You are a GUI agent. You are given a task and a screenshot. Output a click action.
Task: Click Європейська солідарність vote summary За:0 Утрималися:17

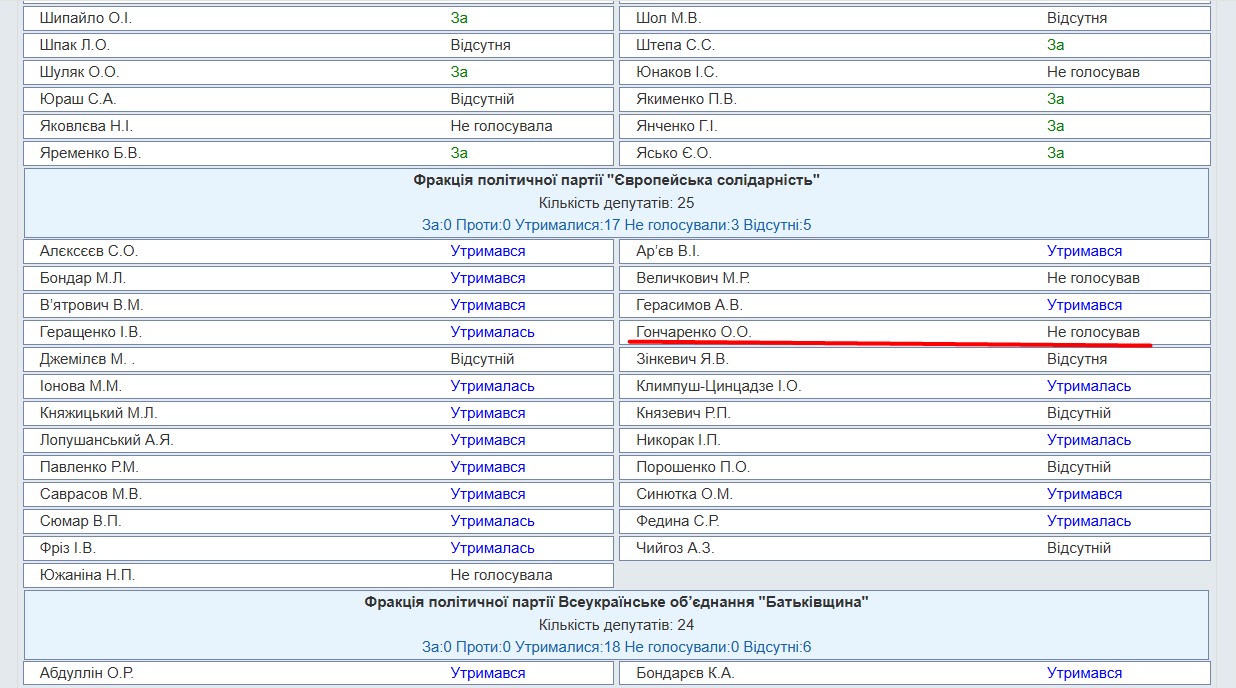pos(617,225)
